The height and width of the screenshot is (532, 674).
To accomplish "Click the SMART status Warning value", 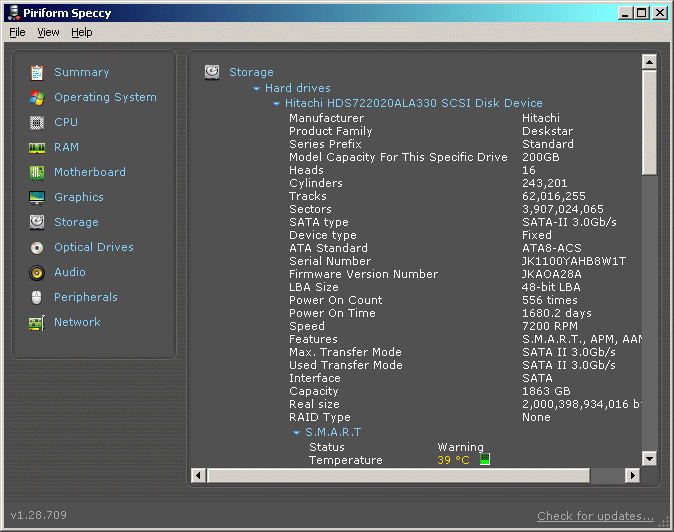I will [460, 447].
